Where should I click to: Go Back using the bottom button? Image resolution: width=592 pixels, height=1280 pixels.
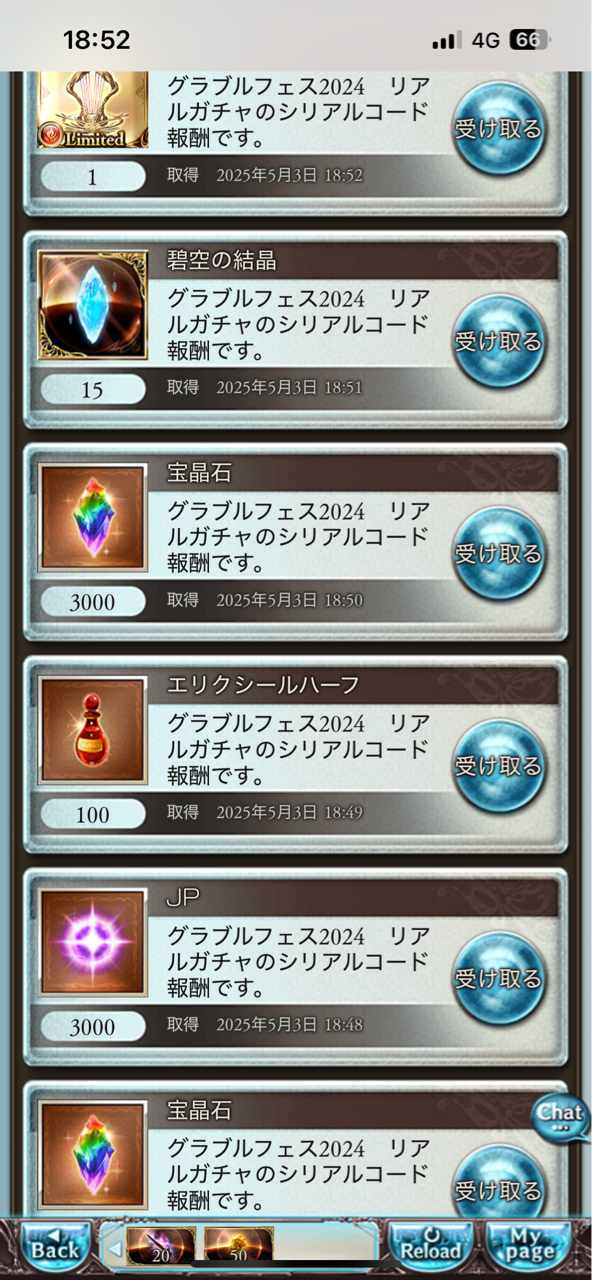coord(55,1246)
